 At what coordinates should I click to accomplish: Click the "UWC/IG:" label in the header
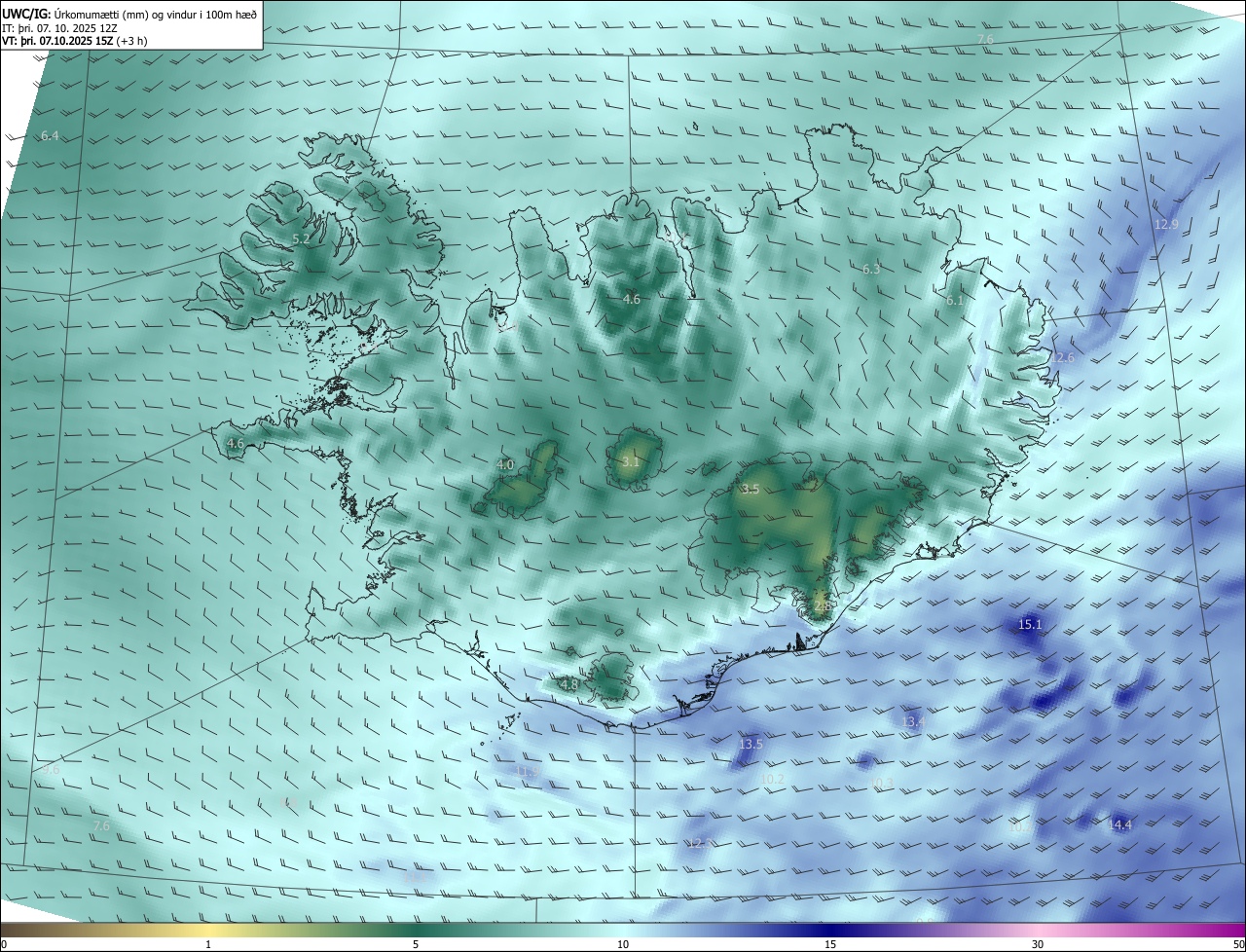click(25, 15)
